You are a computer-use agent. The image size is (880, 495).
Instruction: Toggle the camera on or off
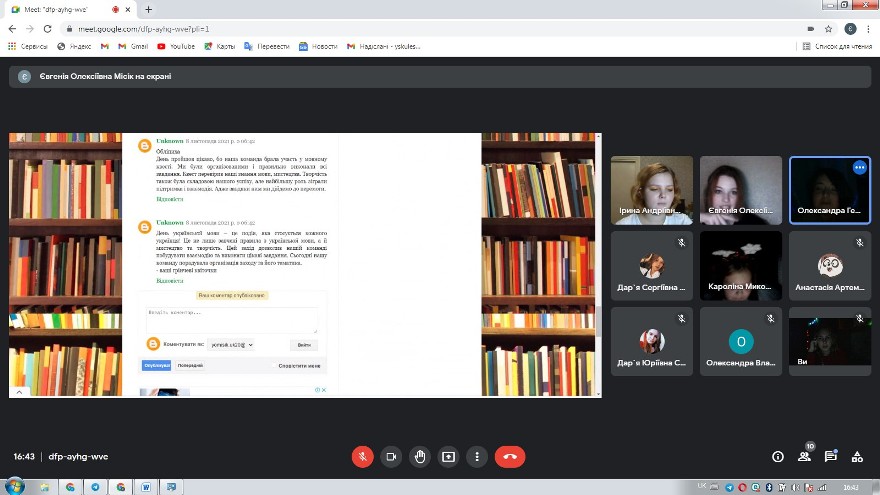pos(391,456)
